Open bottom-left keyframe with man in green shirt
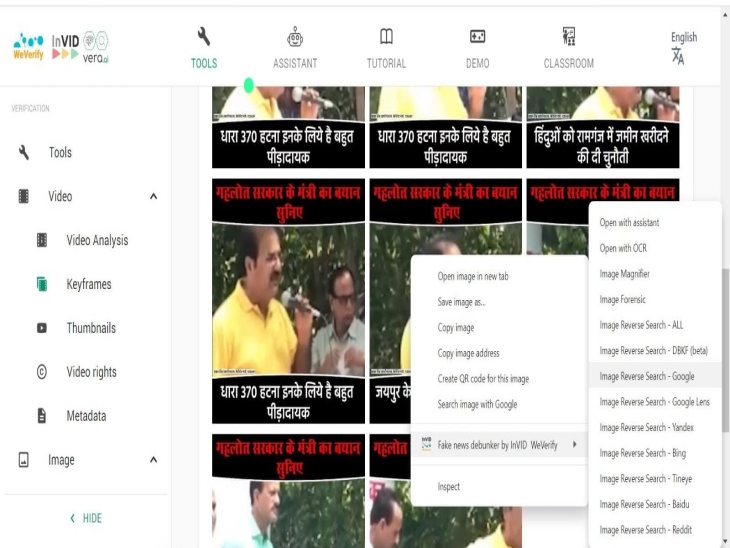The image size is (730, 548). 288,491
